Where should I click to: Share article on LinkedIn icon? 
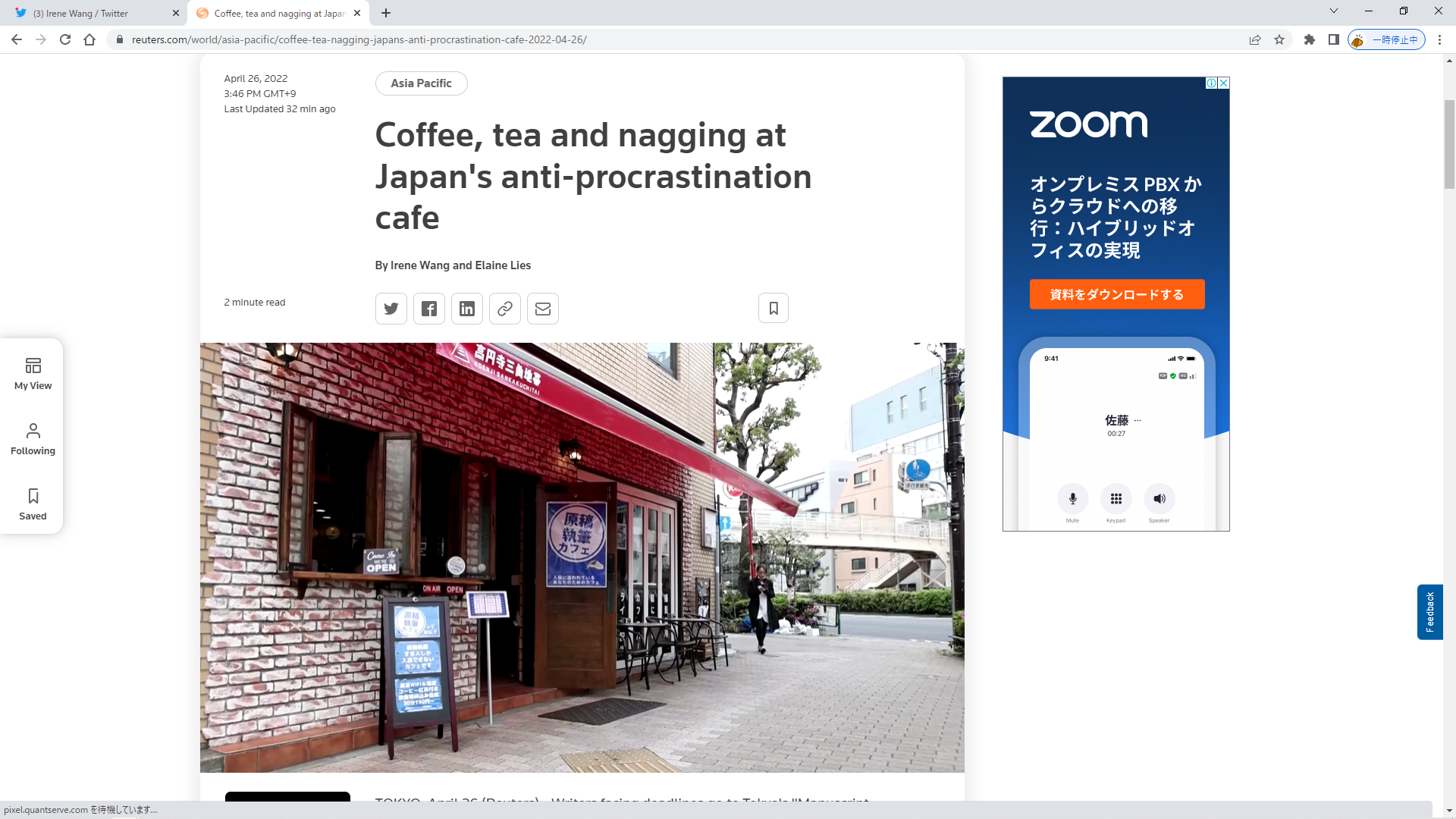click(x=467, y=309)
